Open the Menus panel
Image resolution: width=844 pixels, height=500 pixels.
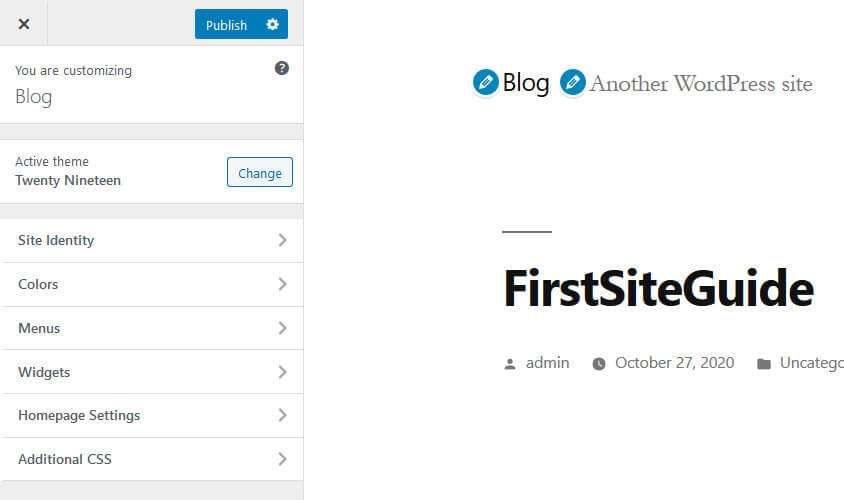tap(152, 328)
